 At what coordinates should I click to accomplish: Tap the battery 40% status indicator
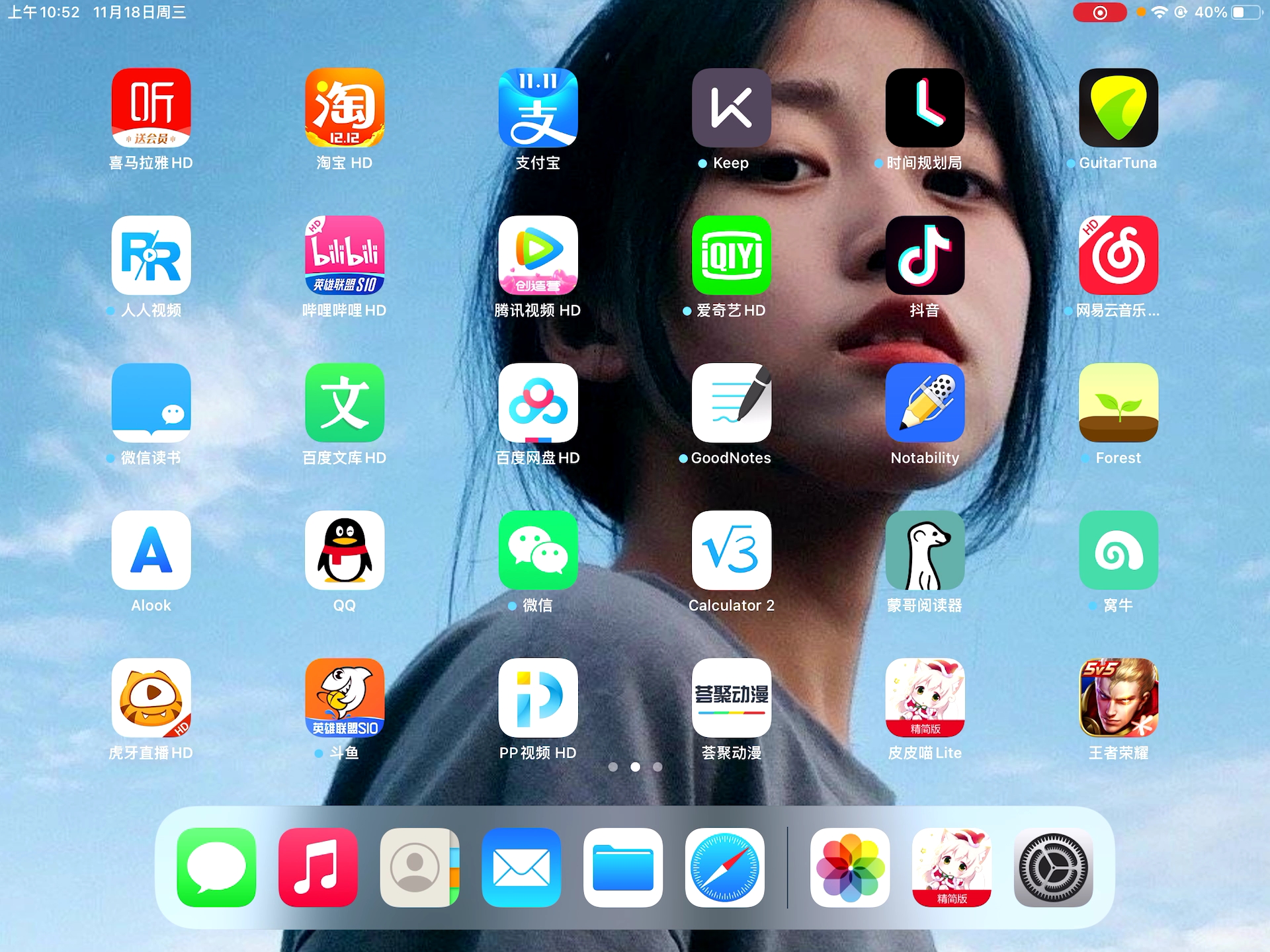point(1228,13)
